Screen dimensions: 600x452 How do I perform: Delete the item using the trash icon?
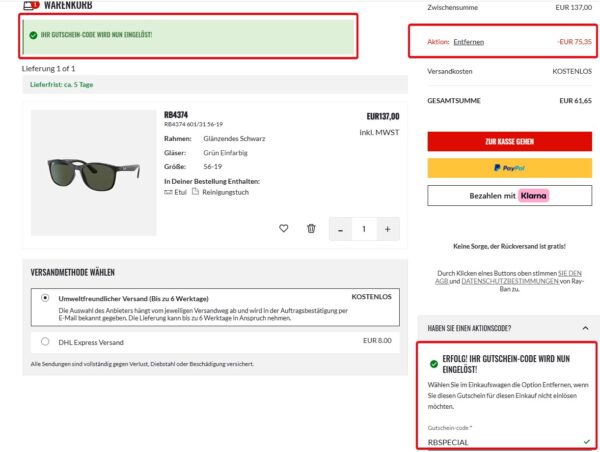coord(311,229)
